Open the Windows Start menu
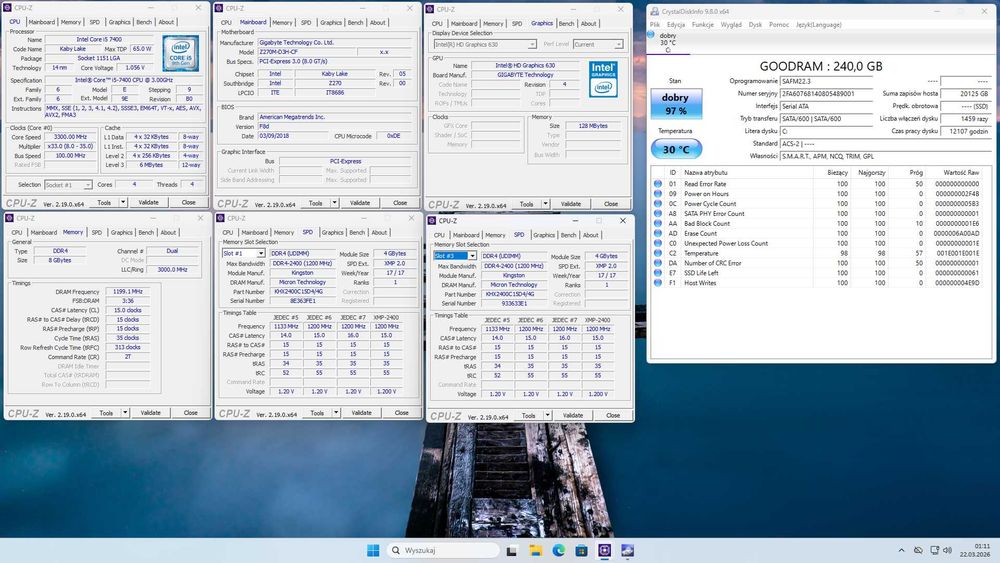The image size is (1000, 563). pos(373,550)
